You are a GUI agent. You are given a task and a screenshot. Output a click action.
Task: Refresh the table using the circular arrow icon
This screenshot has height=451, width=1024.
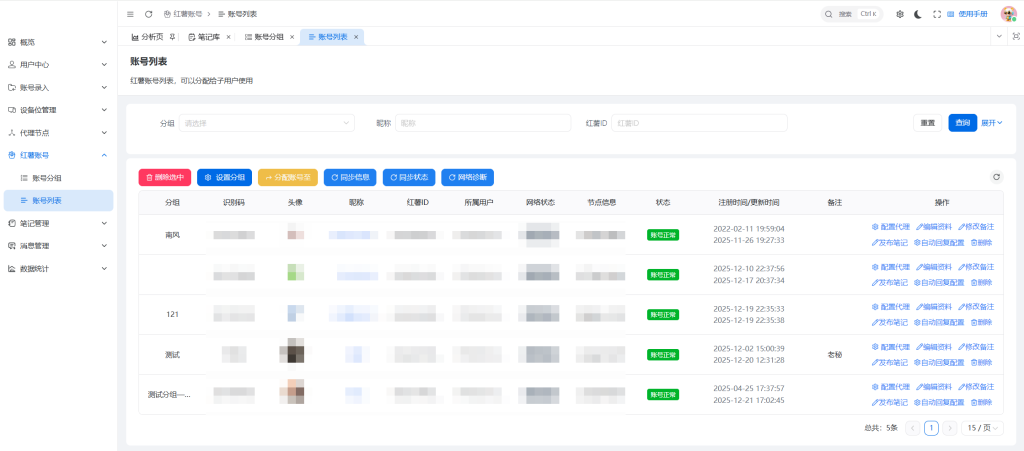(996, 177)
